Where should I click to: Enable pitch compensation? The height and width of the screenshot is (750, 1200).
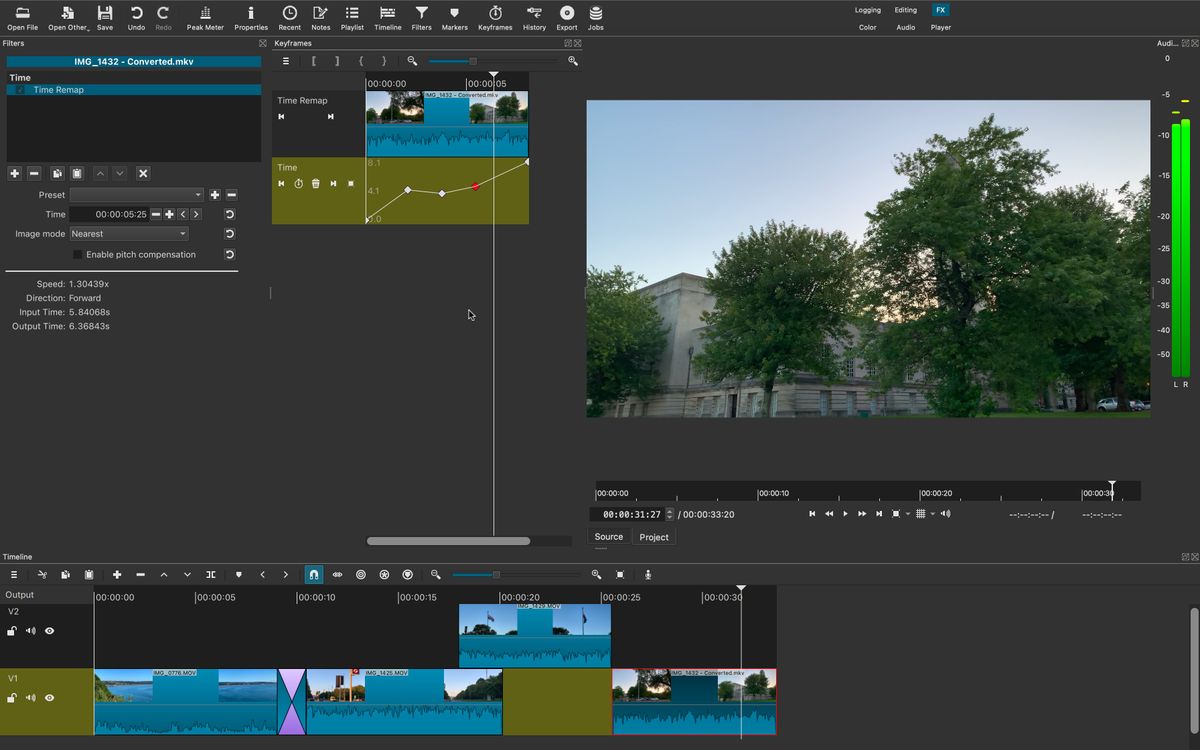[77, 254]
